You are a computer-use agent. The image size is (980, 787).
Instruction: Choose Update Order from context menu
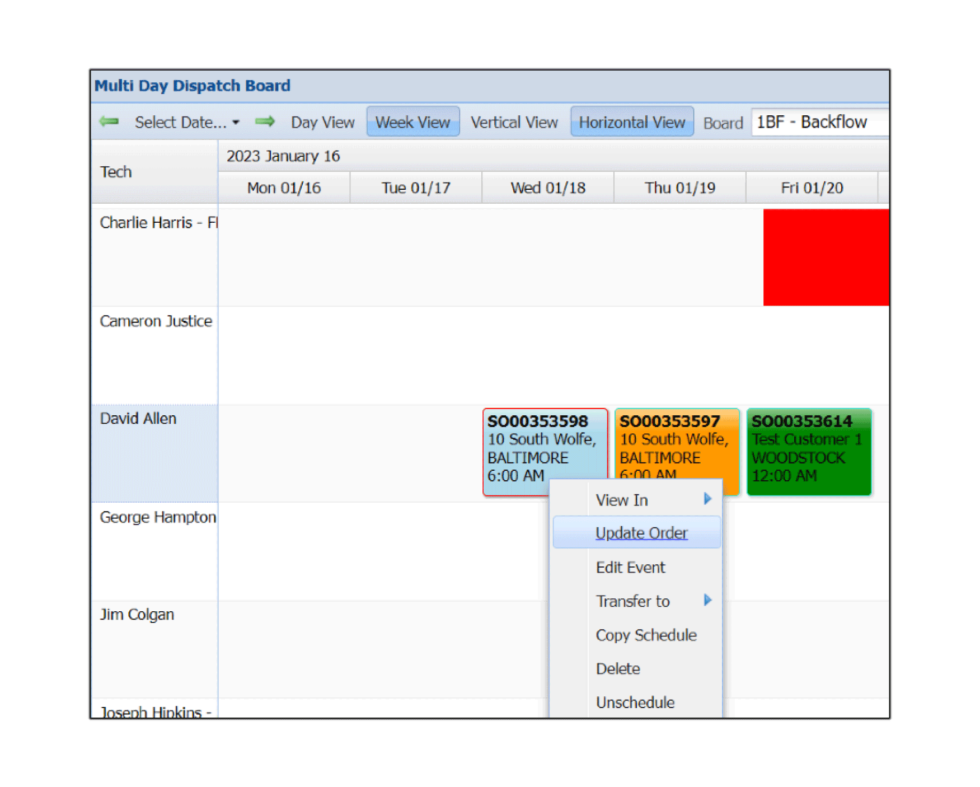[641, 533]
